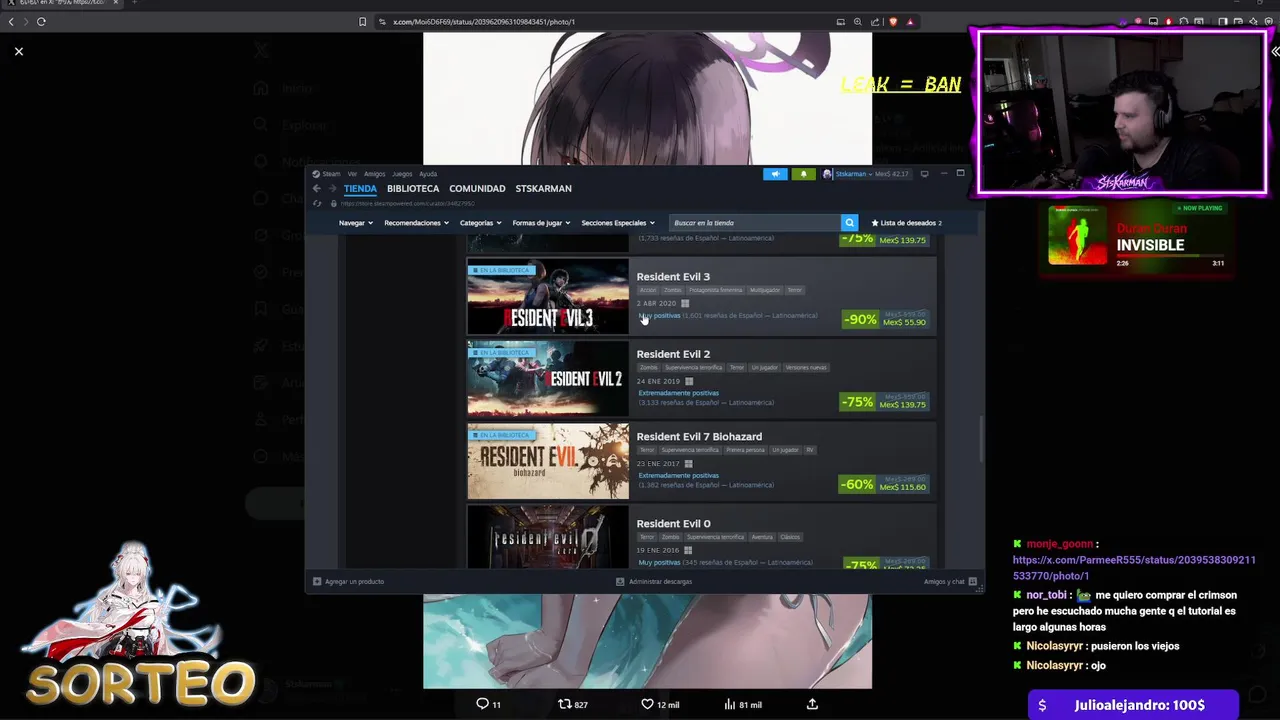This screenshot has height=720, width=1280.
Task: Click the Resident Evil 7 Biohazard title
Action: tap(699, 437)
